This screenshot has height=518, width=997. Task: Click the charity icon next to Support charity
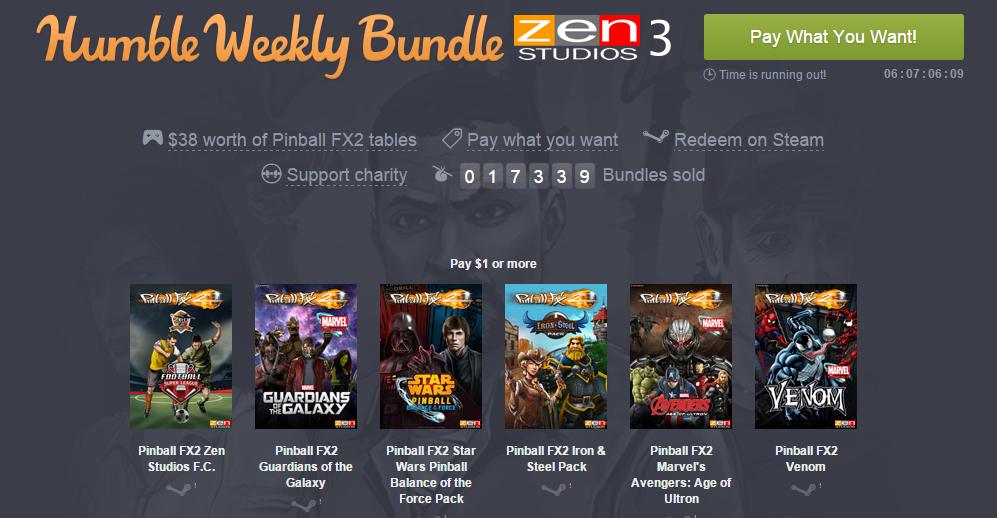pos(272,174)
